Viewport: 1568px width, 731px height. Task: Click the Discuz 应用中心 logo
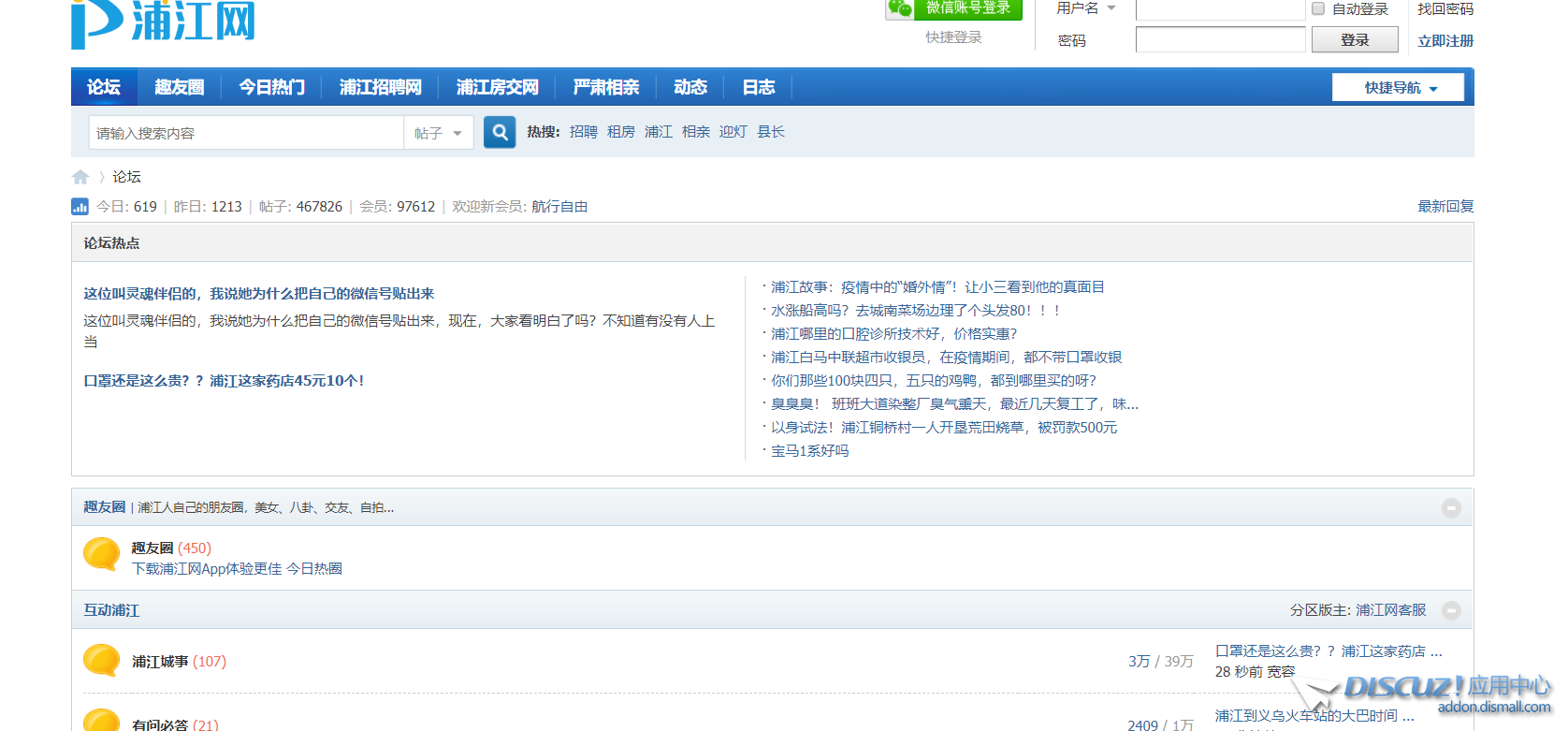coord(1429,694)
